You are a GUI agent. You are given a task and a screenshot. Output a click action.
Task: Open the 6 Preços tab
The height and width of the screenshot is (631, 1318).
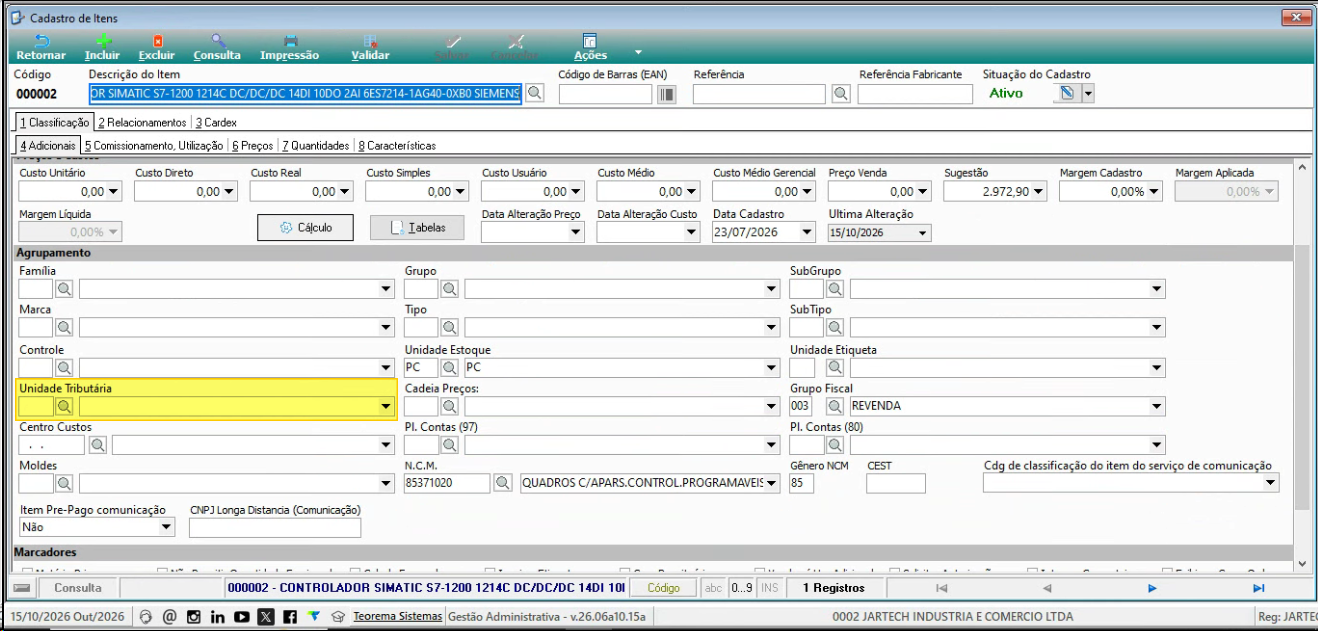click(x=252, y=145)
